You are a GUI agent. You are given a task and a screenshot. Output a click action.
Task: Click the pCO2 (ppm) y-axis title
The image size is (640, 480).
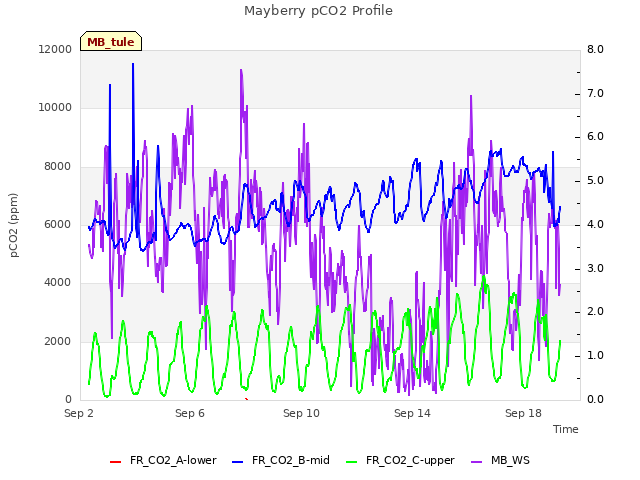coord(13,225)
